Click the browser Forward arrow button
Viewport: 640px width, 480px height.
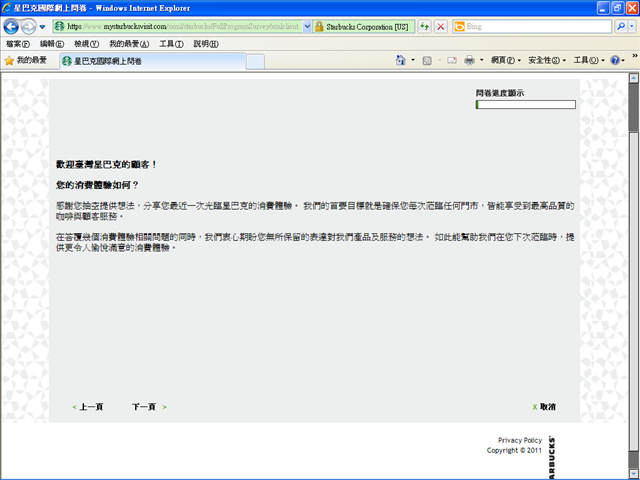click(28, 27)
